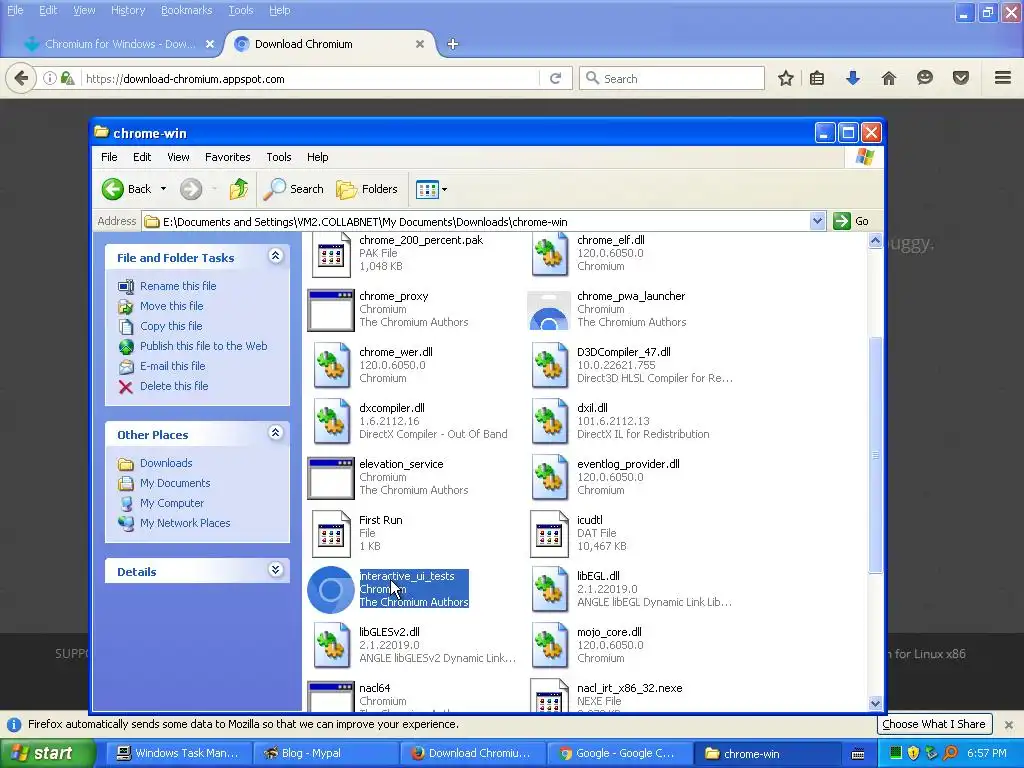Select the libEGL.dll file icon

click(549, 590)
